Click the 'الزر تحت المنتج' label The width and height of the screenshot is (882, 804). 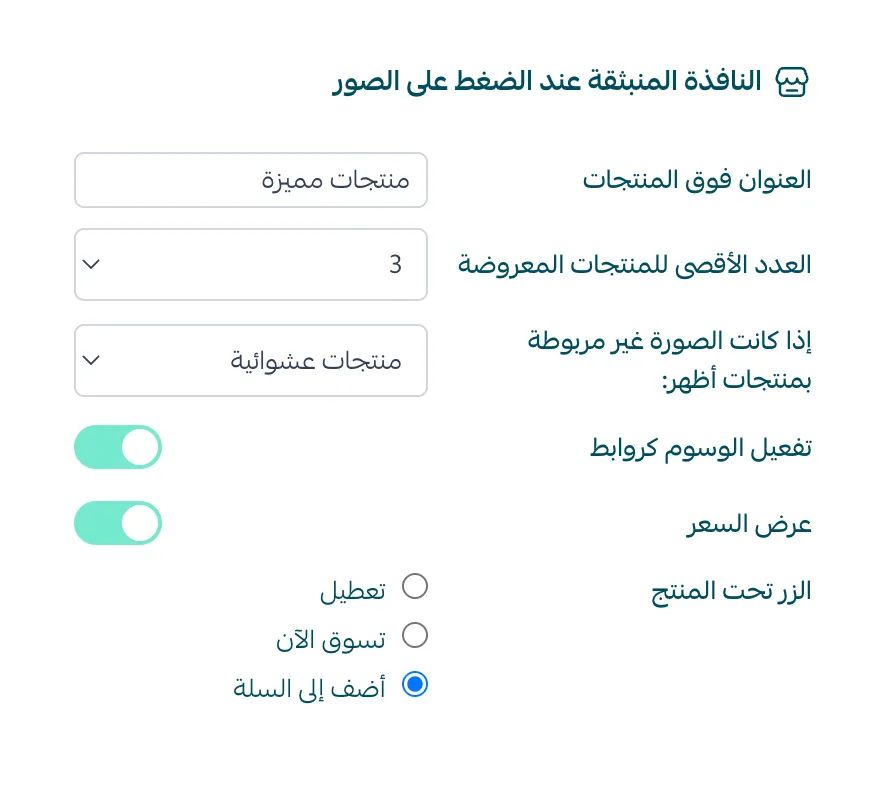click(x=731, y=591)
